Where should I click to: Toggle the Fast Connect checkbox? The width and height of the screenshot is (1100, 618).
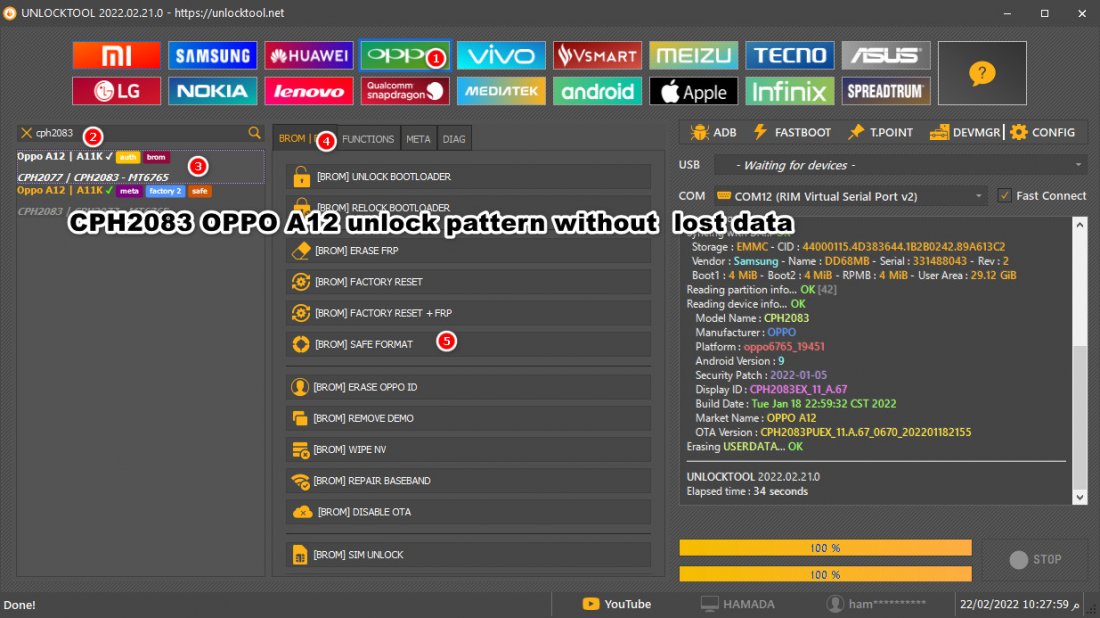(x=1005, y=196)
